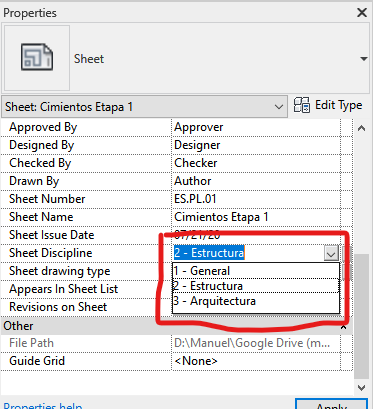Open the type selector dropdown arrow beside Sheet

coord(364,59)
